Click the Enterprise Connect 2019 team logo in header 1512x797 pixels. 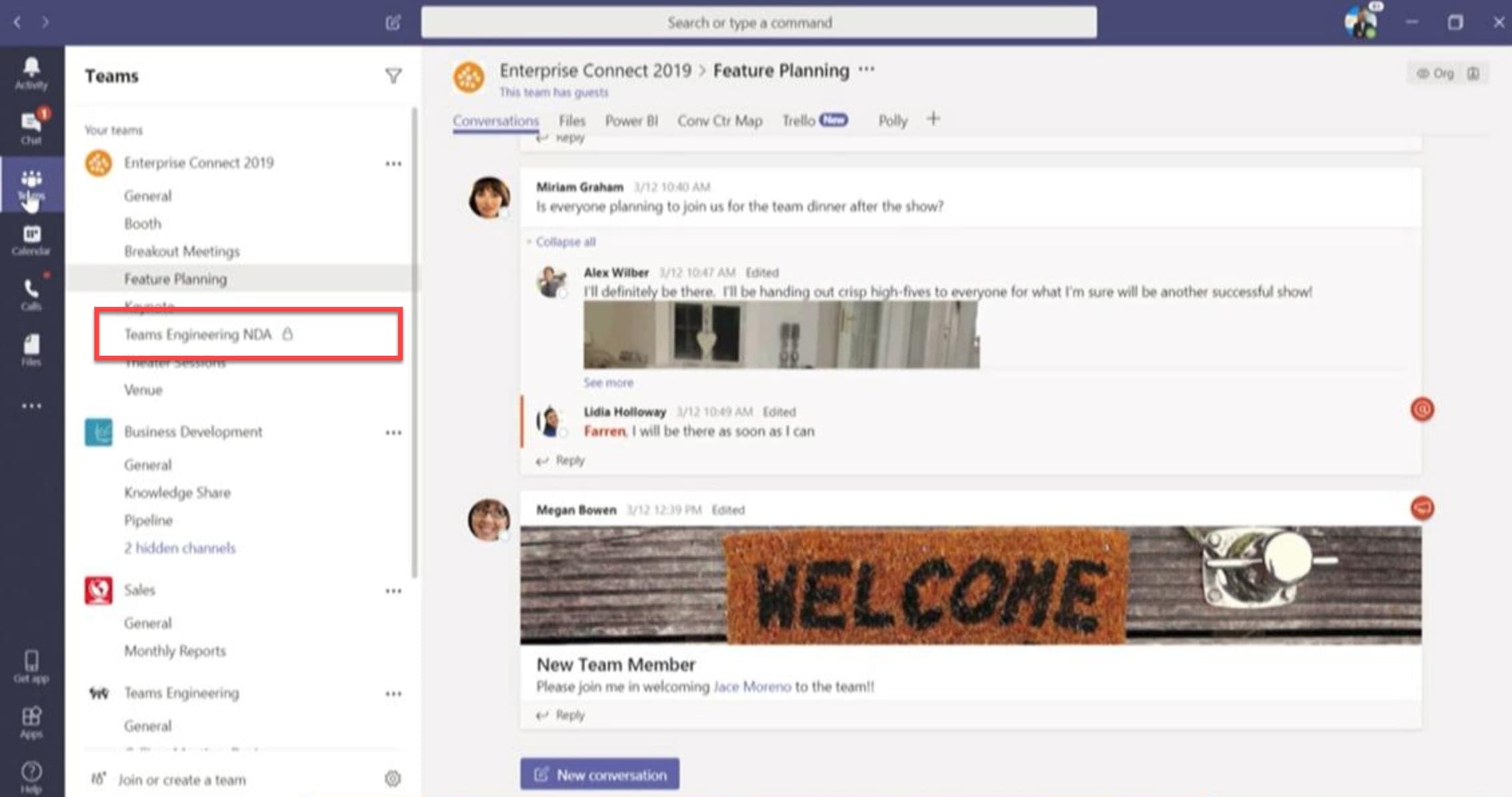(469, 78)
